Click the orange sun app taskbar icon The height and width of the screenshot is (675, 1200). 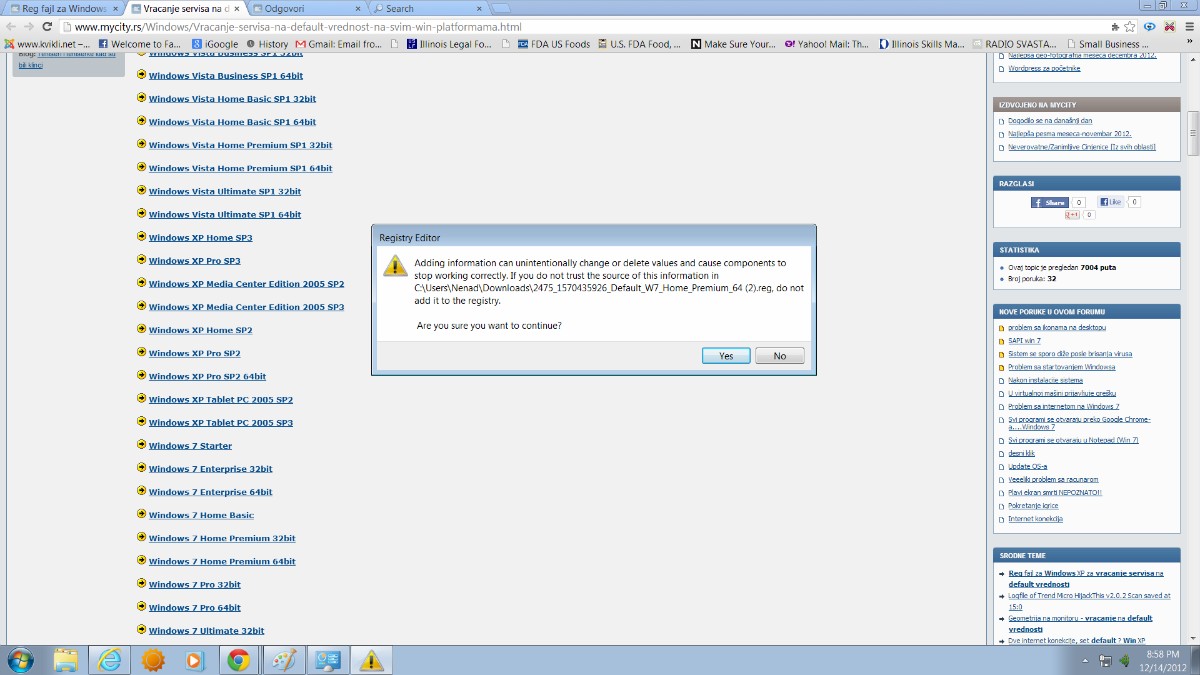pos(152,660)
